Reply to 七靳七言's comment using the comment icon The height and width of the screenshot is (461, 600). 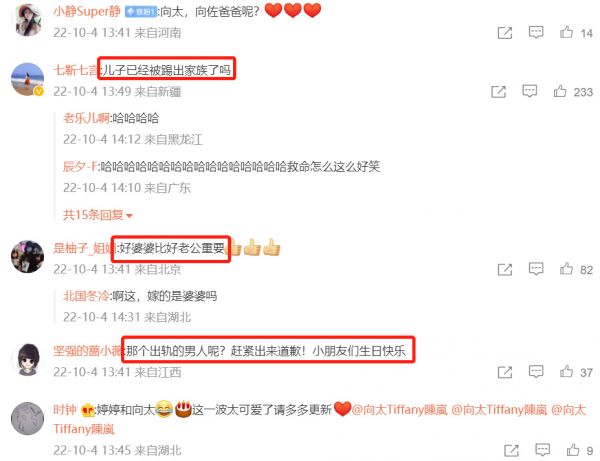[529, 91]
